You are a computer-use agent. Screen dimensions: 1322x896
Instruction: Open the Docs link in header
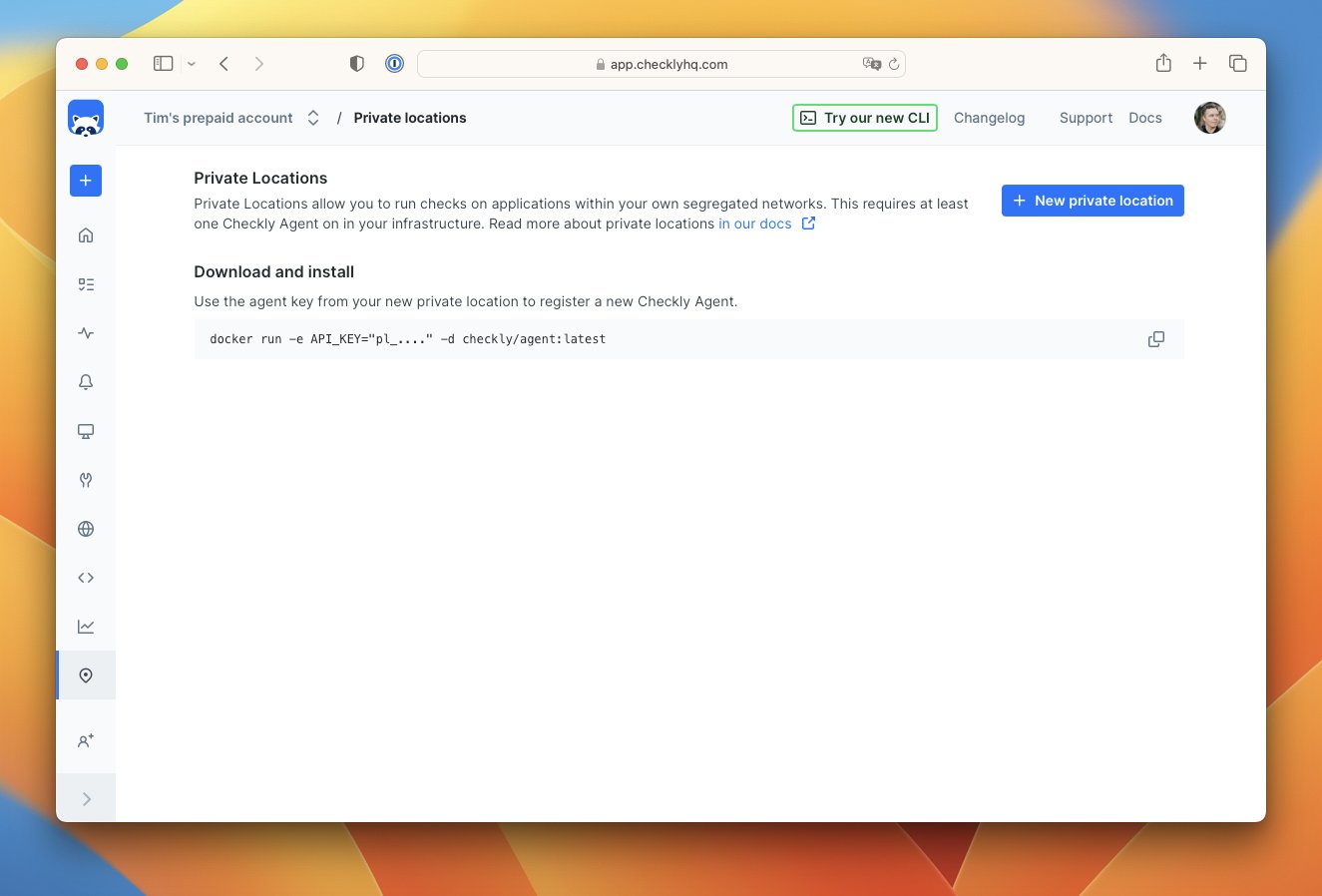(1145, 118)
